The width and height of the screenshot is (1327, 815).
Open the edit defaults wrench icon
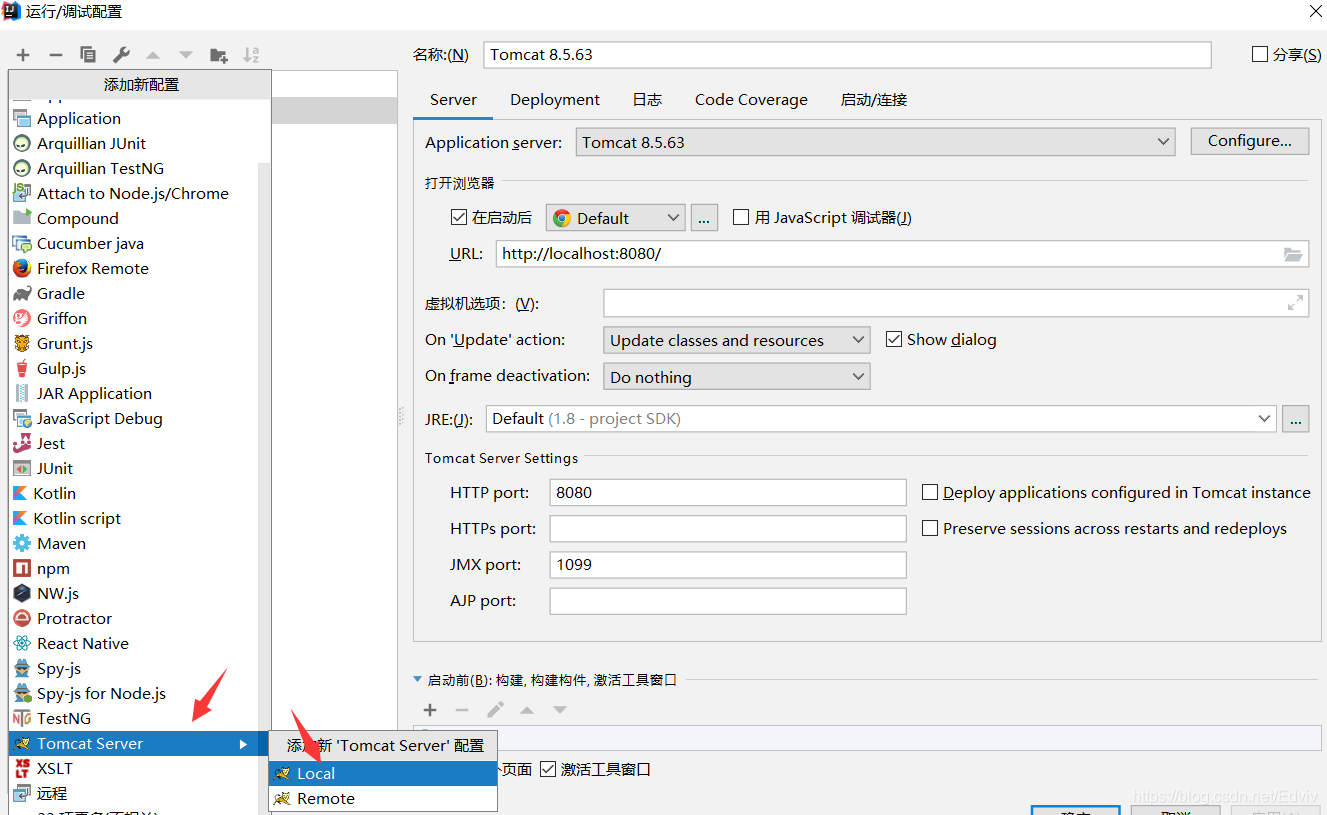pyautogui.click(x=121, y=55)
